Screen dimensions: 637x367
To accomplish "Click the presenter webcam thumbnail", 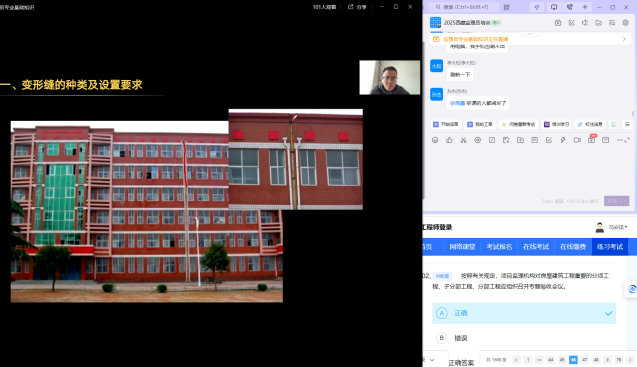I will click(x=390, y=77).
